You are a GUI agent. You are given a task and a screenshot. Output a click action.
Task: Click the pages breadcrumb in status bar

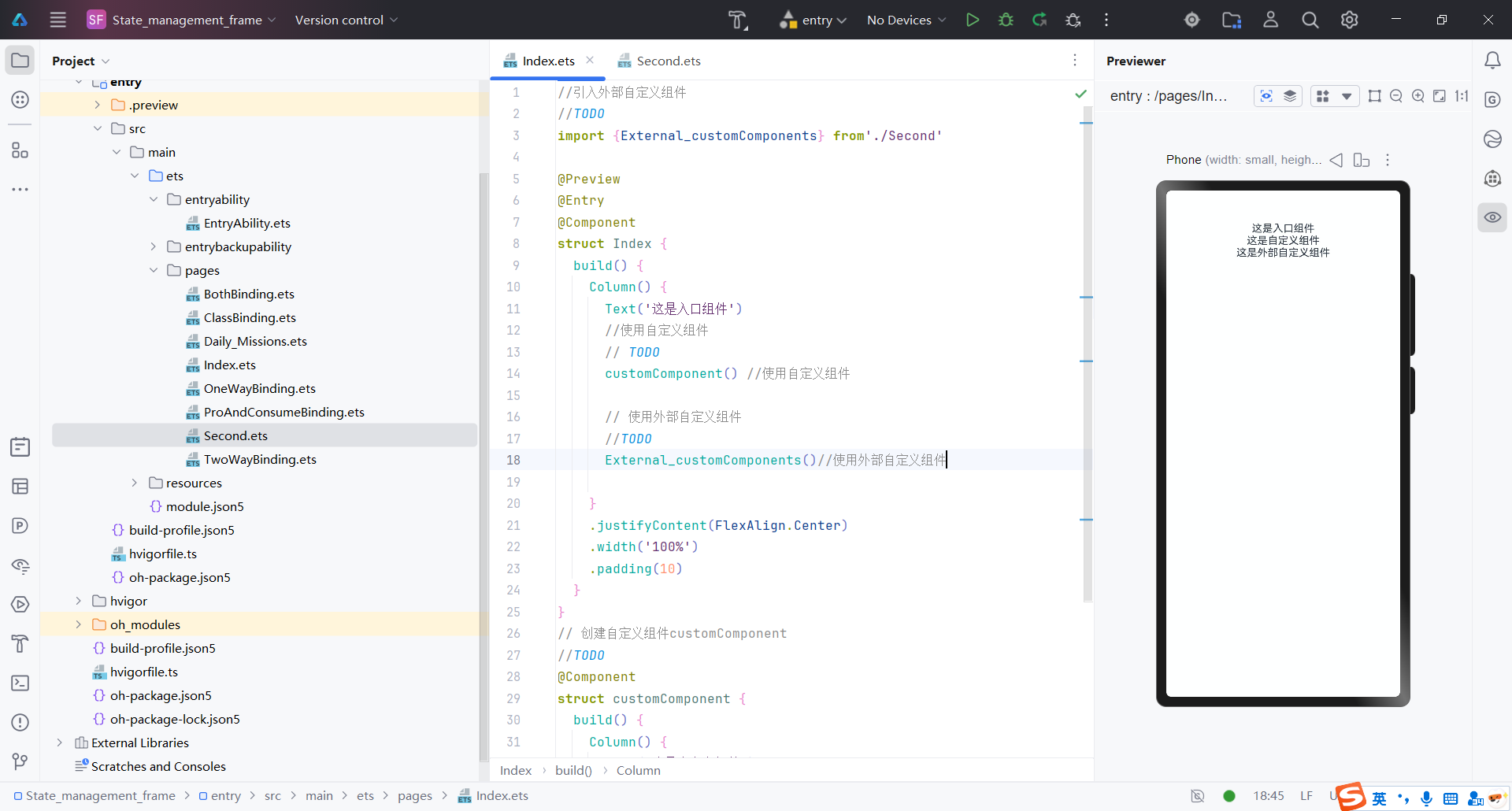pyautogui.click(x=414, y=795)
